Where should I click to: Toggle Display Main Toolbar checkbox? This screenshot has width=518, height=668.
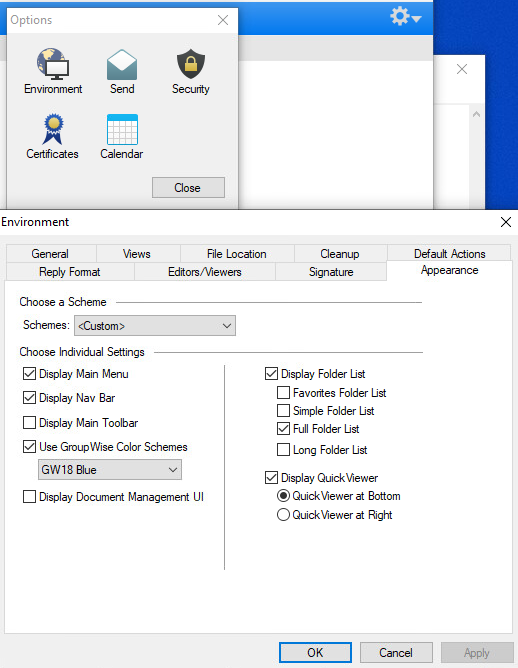(29, 423)
